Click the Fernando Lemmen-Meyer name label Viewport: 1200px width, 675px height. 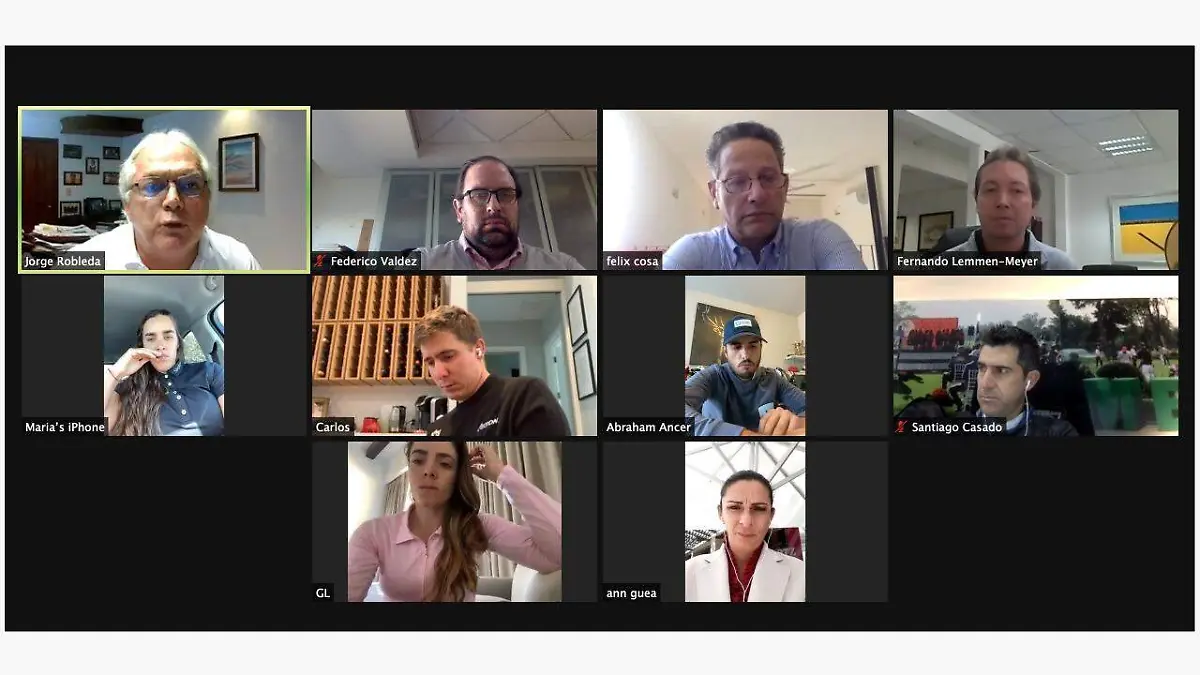pyautogui.click(x=968, y=261)
